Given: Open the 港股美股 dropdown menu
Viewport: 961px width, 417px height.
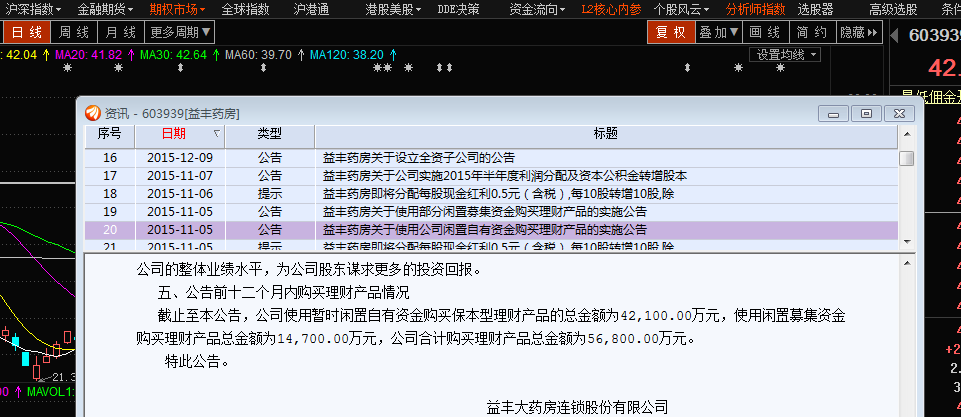Looking at the screenshot, I should tap(393, 9).
